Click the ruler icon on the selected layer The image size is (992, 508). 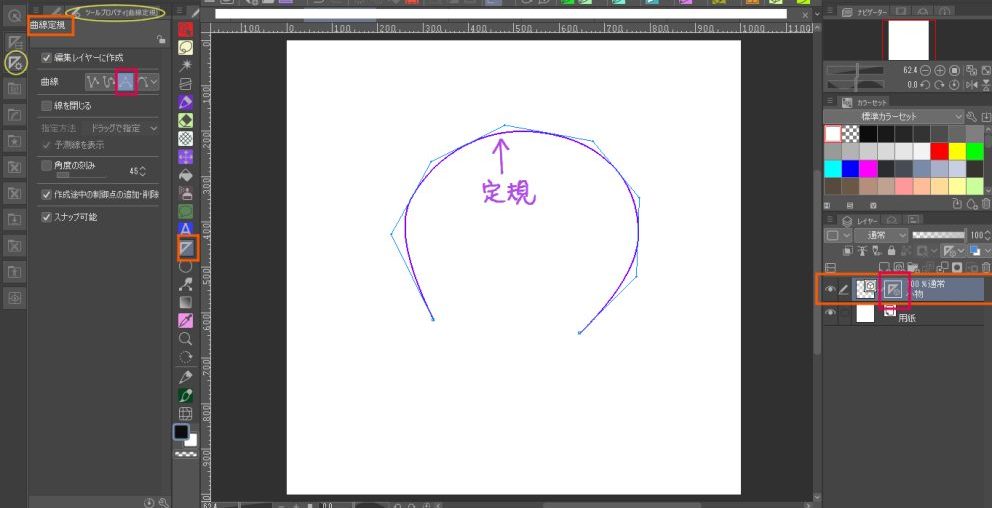pos(893,290)
